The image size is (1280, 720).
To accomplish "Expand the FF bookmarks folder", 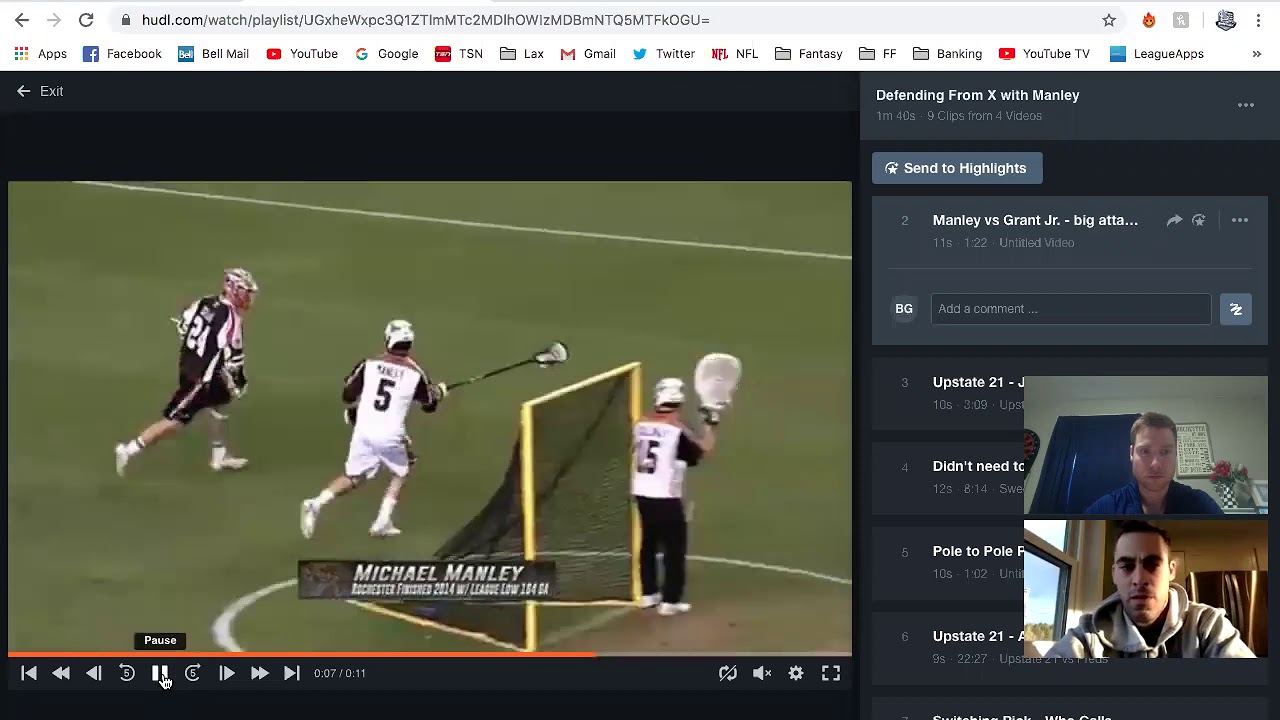I will click(x=878, y=54).
